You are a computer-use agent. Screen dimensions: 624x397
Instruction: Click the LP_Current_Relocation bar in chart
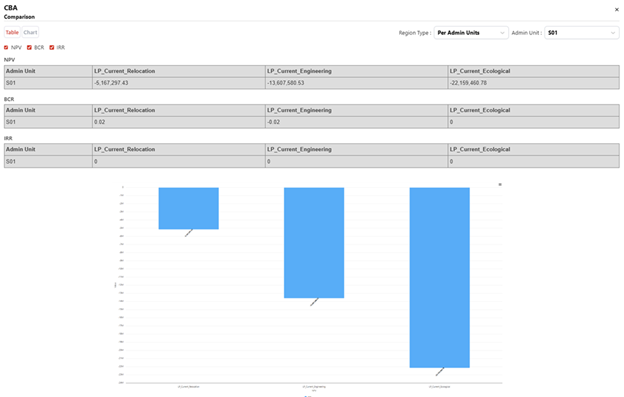click(x=189, y=208)
